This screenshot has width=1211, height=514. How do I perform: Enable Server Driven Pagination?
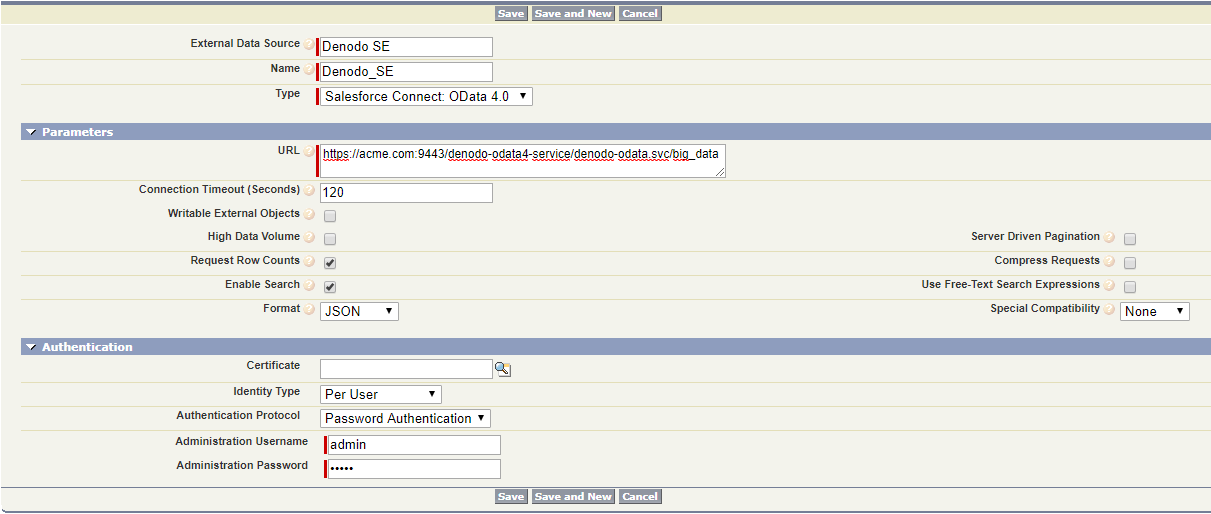(1130, 239)
